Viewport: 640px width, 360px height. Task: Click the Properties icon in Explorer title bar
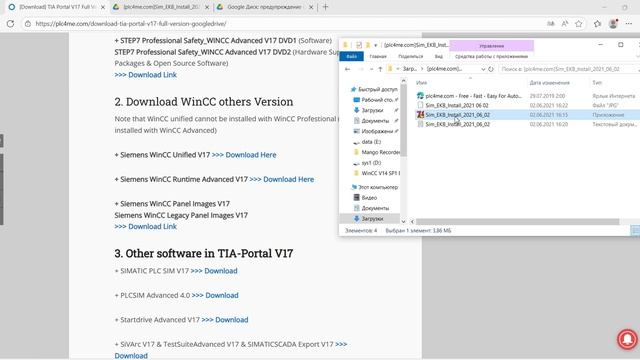(359, 45)
